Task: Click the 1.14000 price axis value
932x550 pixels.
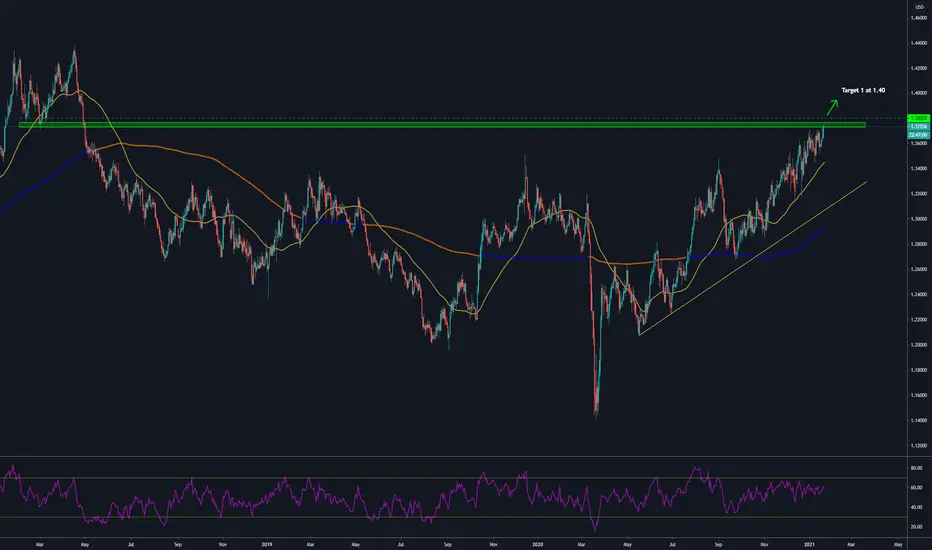Action: (x=919, y=420)
